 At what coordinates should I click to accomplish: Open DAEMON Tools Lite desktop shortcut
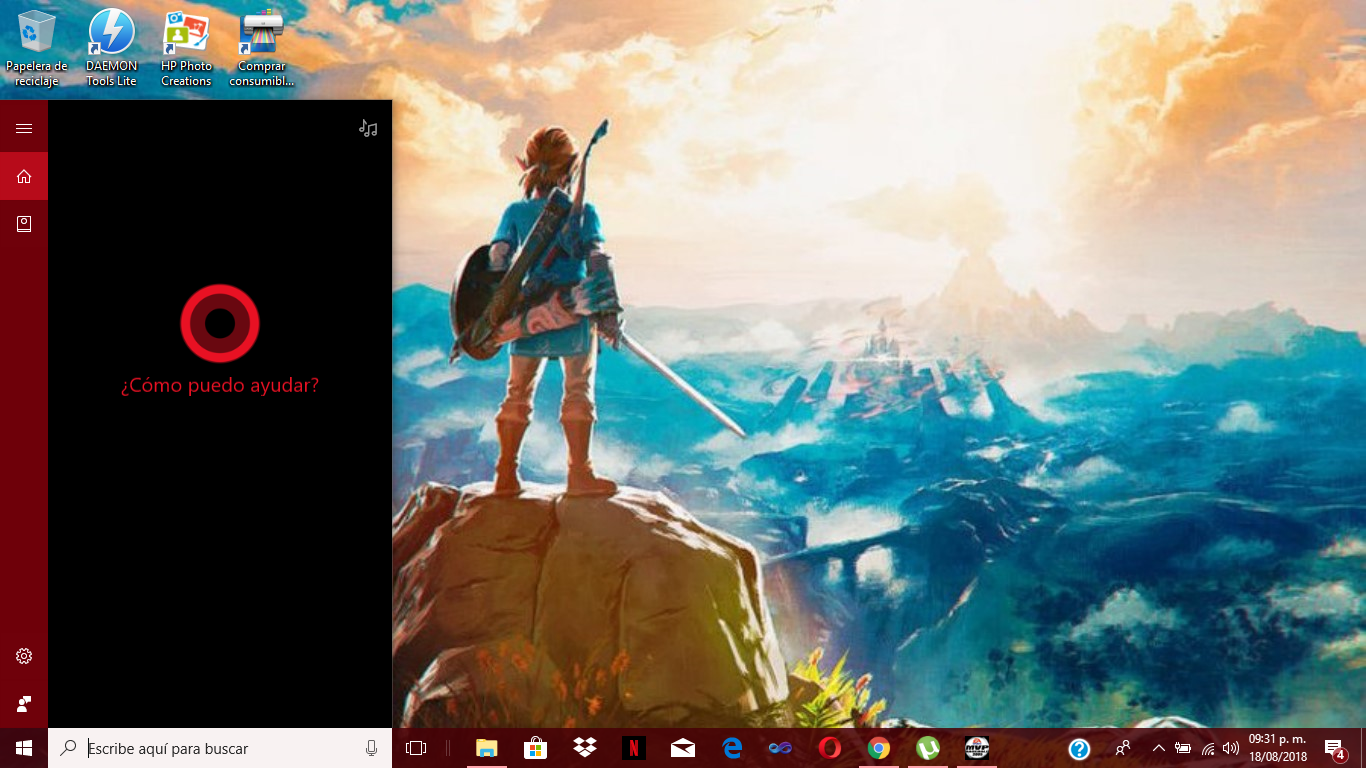[x=111, y=47]
